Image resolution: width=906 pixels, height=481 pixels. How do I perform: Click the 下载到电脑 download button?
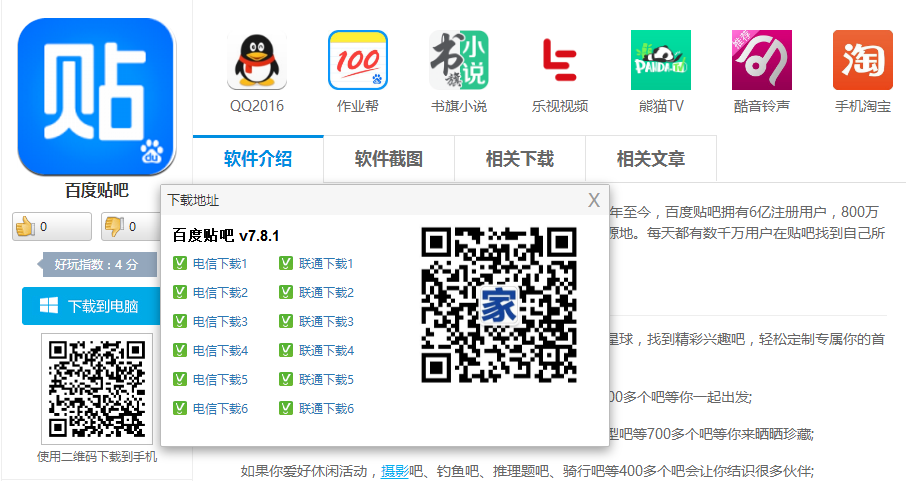(x=91, y=306)
